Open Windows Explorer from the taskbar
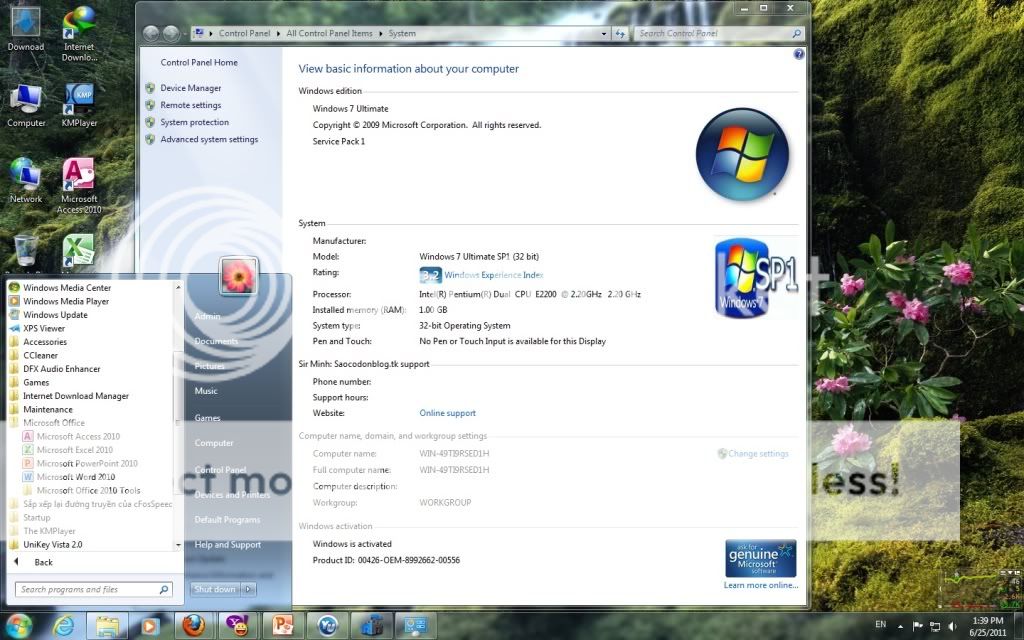Screen dimensions: 1024x640 (108, 626)
